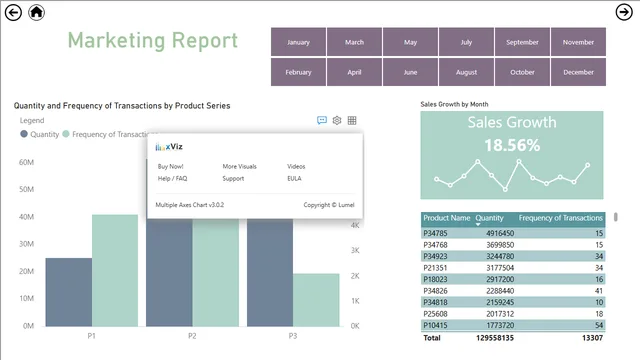Screen dimensions: 640x360
Task: Select November tile
Action: tap(578, 42)
